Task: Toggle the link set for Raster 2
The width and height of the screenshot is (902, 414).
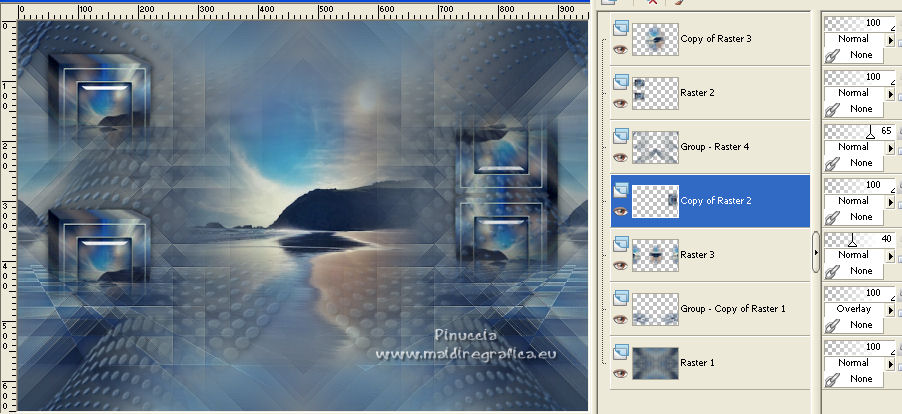Action: [832, 110]
